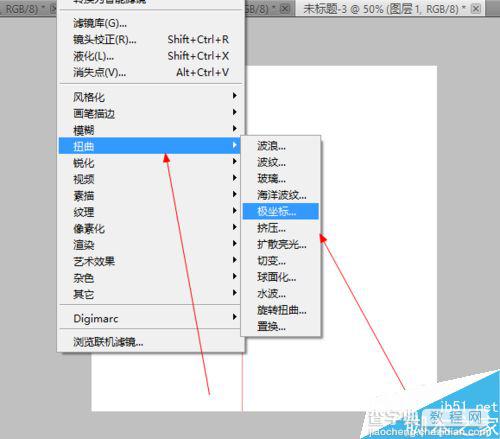Open the 杂色 submenu
Image resolution: width=500 pixels, height=439 pixels.
[150, 278]
